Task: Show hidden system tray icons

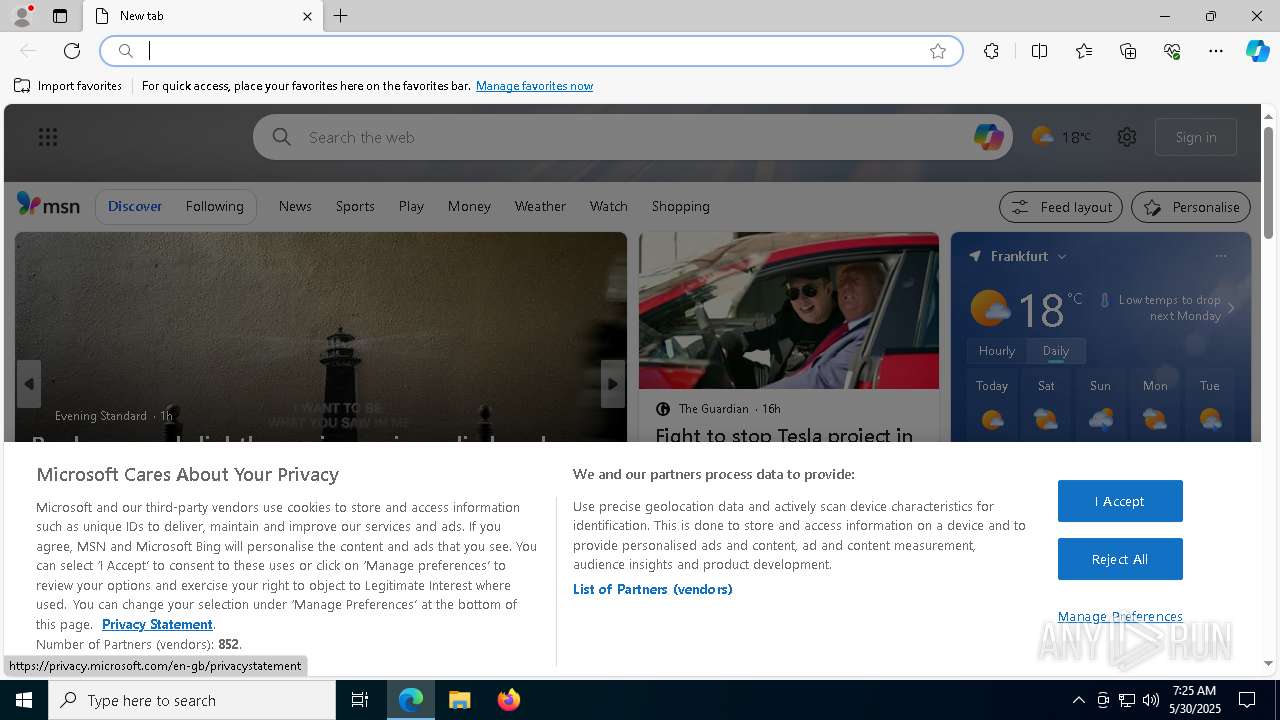Action: tap(1078, 700)
